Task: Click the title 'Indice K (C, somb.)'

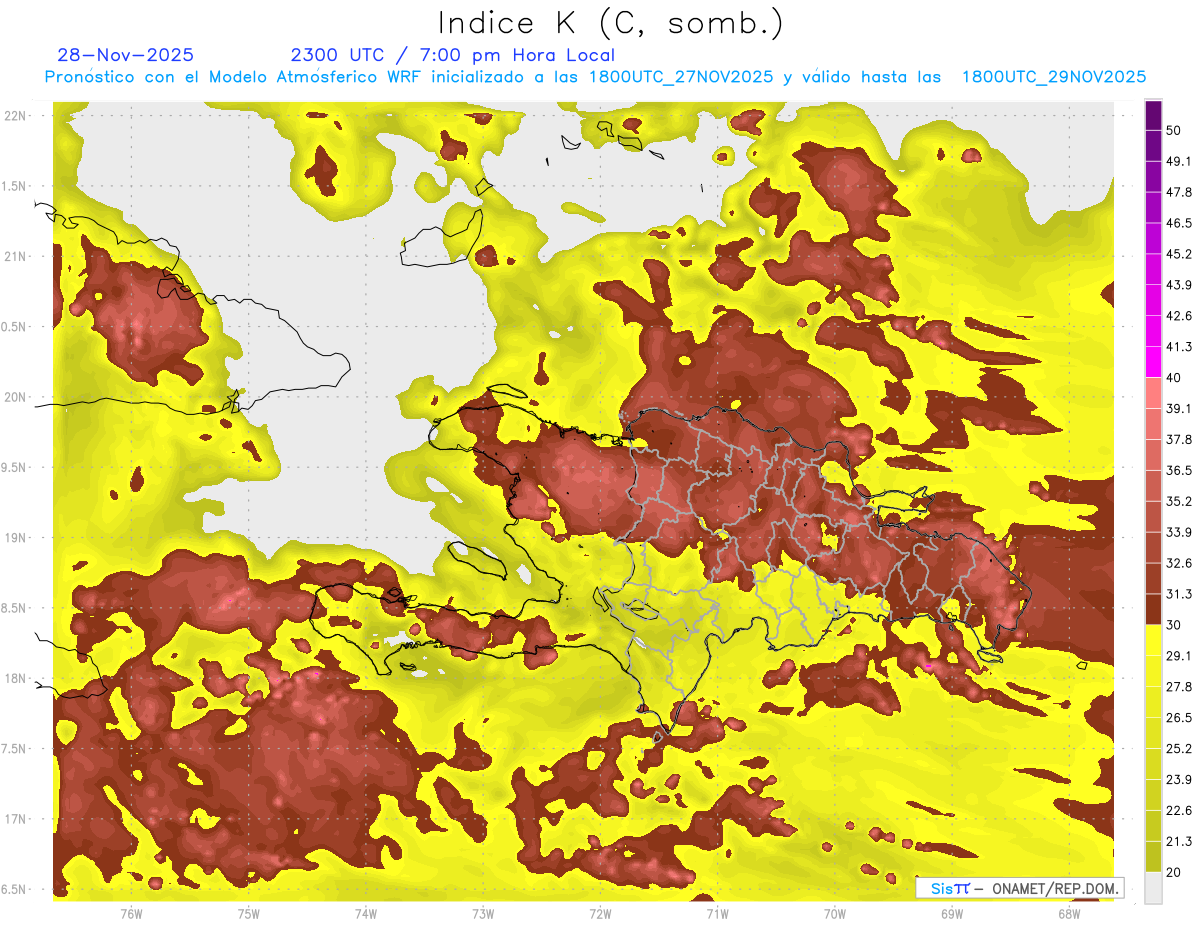Action: [x=610, y=23]
